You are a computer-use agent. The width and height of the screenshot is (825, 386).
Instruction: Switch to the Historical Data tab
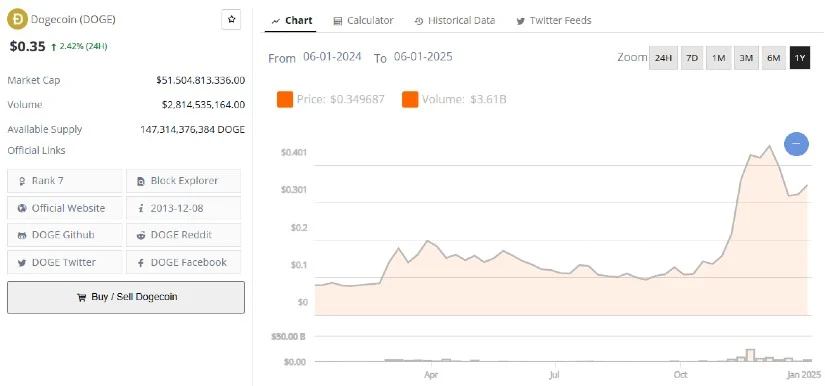455,21
